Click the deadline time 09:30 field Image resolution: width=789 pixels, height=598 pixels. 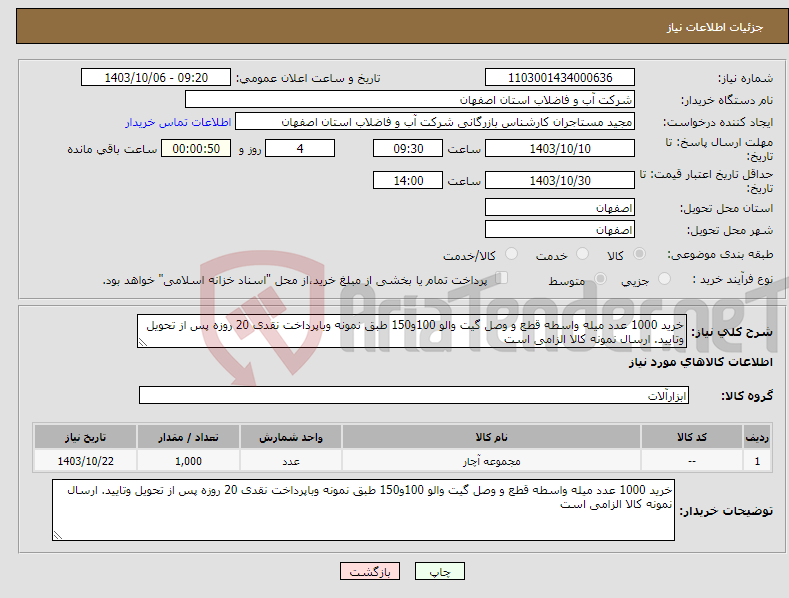pyautogui.click(x=408, y=148)
